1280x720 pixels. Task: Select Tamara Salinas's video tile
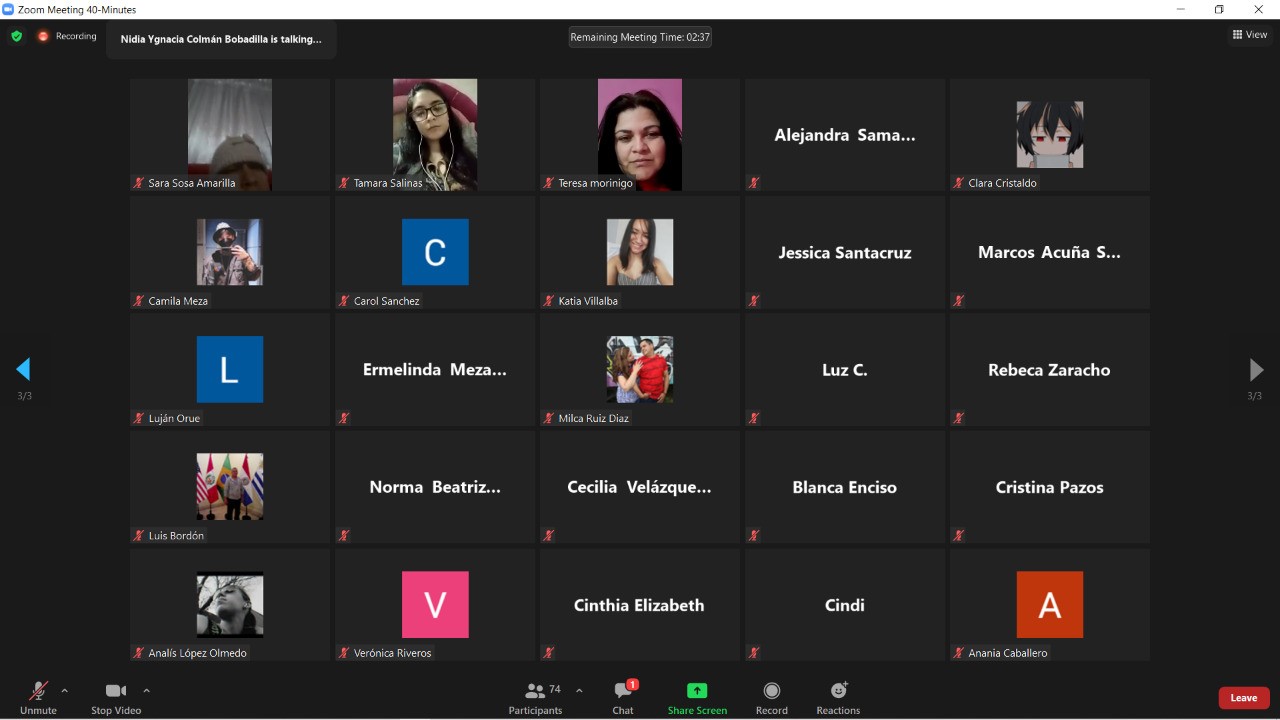[435, 135]
